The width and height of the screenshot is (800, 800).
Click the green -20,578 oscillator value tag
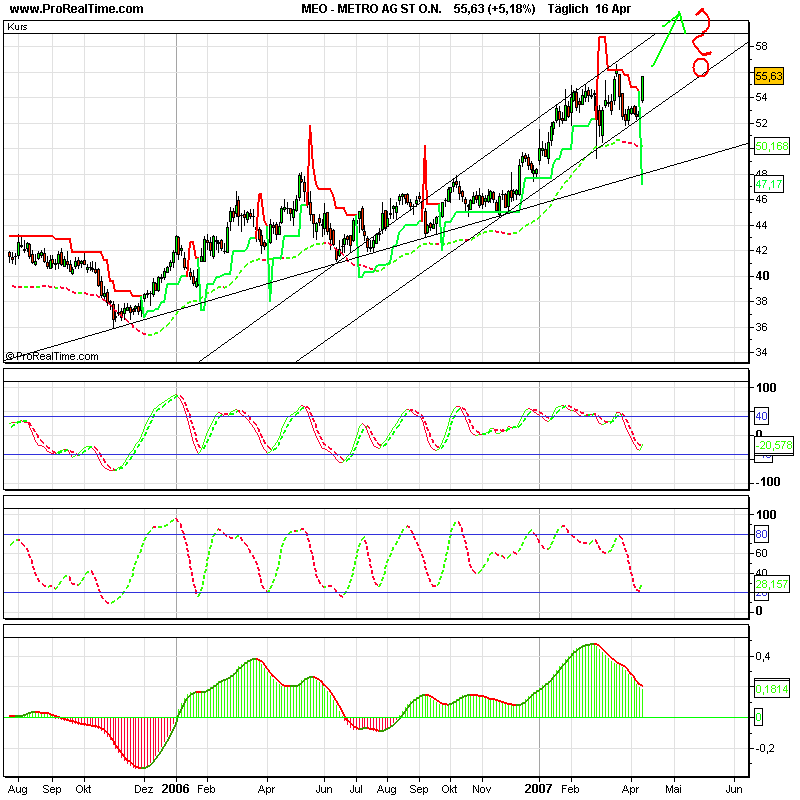click(x=773, y=445)
